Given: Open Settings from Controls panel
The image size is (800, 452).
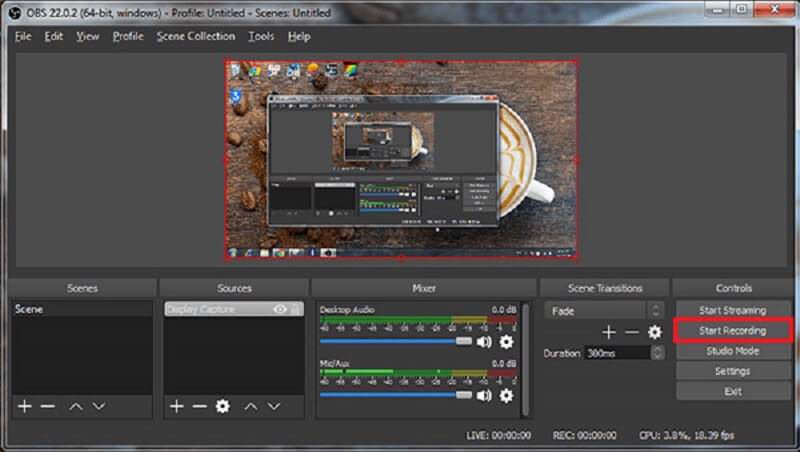Looking at the screenshot, I should click(x=733, y=371).
